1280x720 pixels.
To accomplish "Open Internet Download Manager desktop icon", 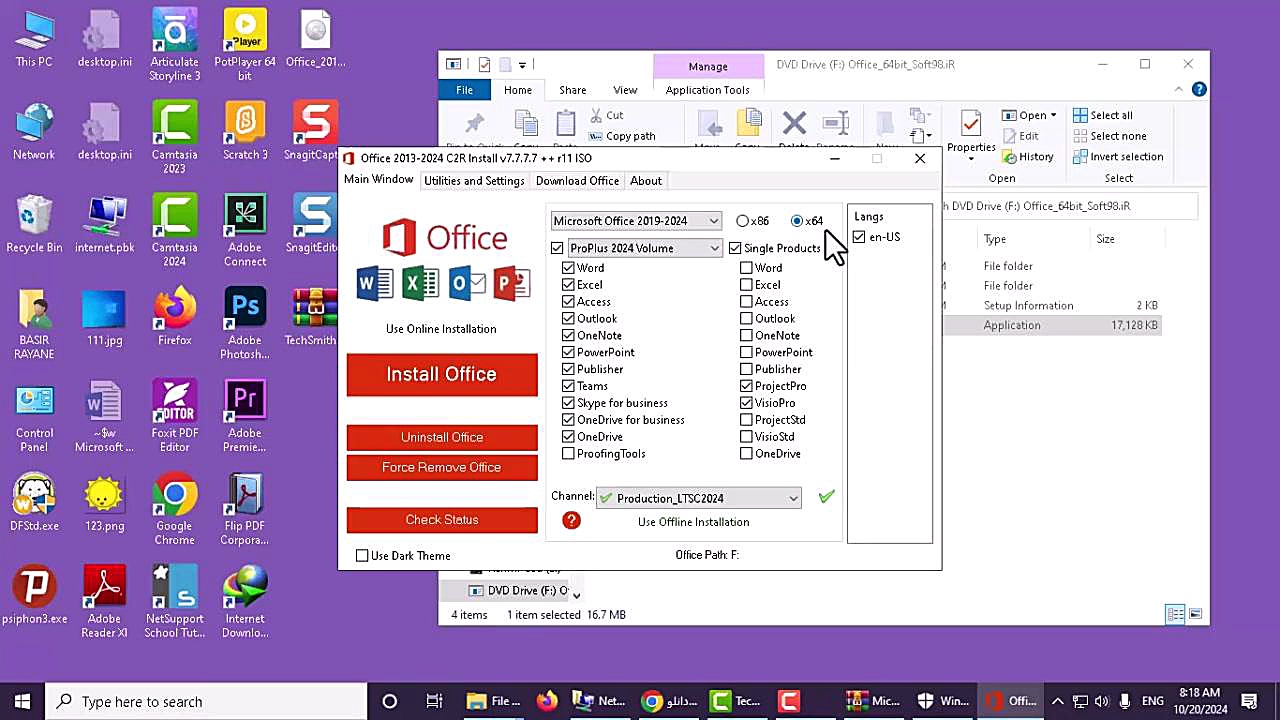I will (245, 603).
